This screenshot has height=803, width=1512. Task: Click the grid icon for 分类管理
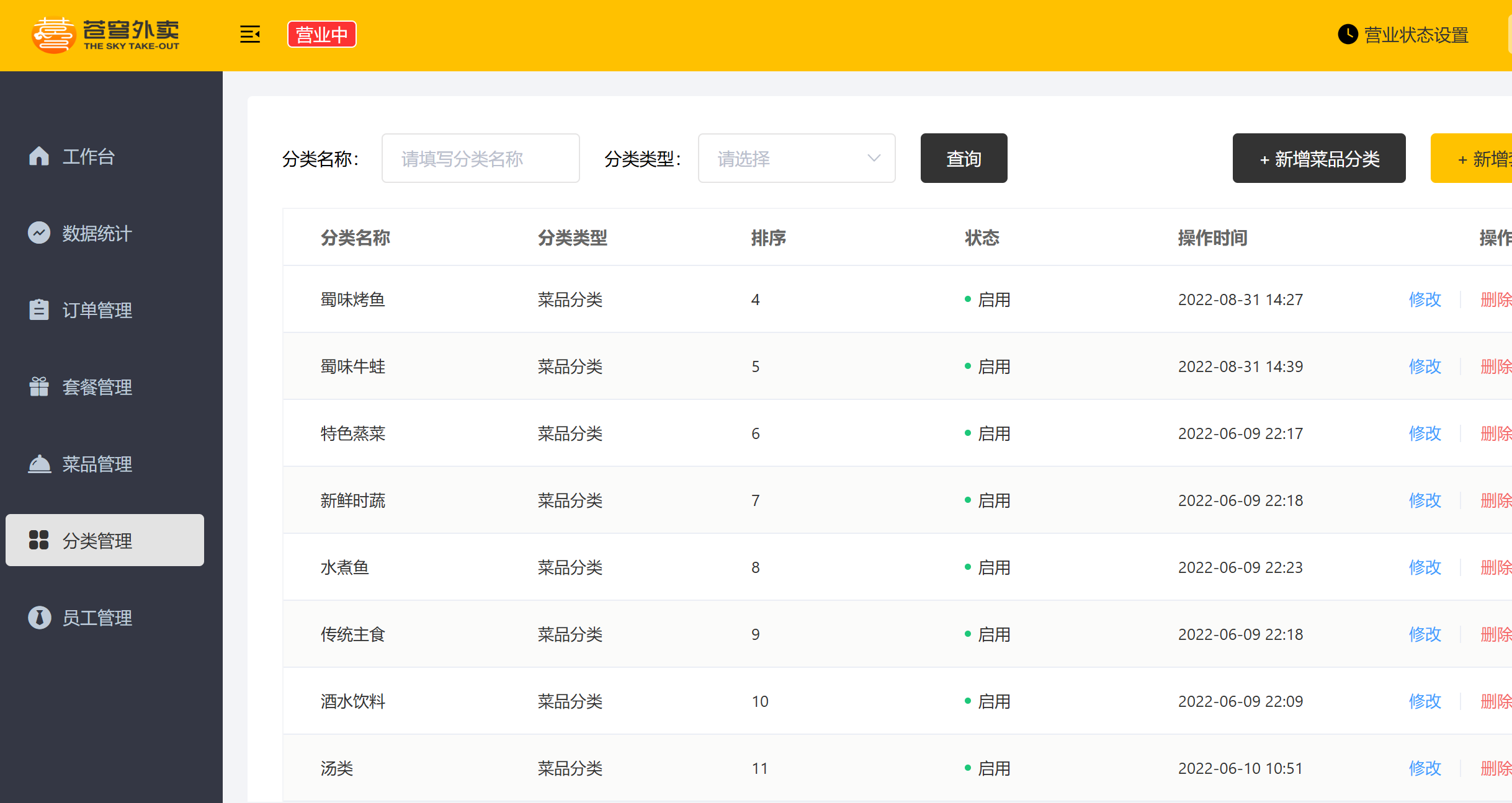point(39,540)
